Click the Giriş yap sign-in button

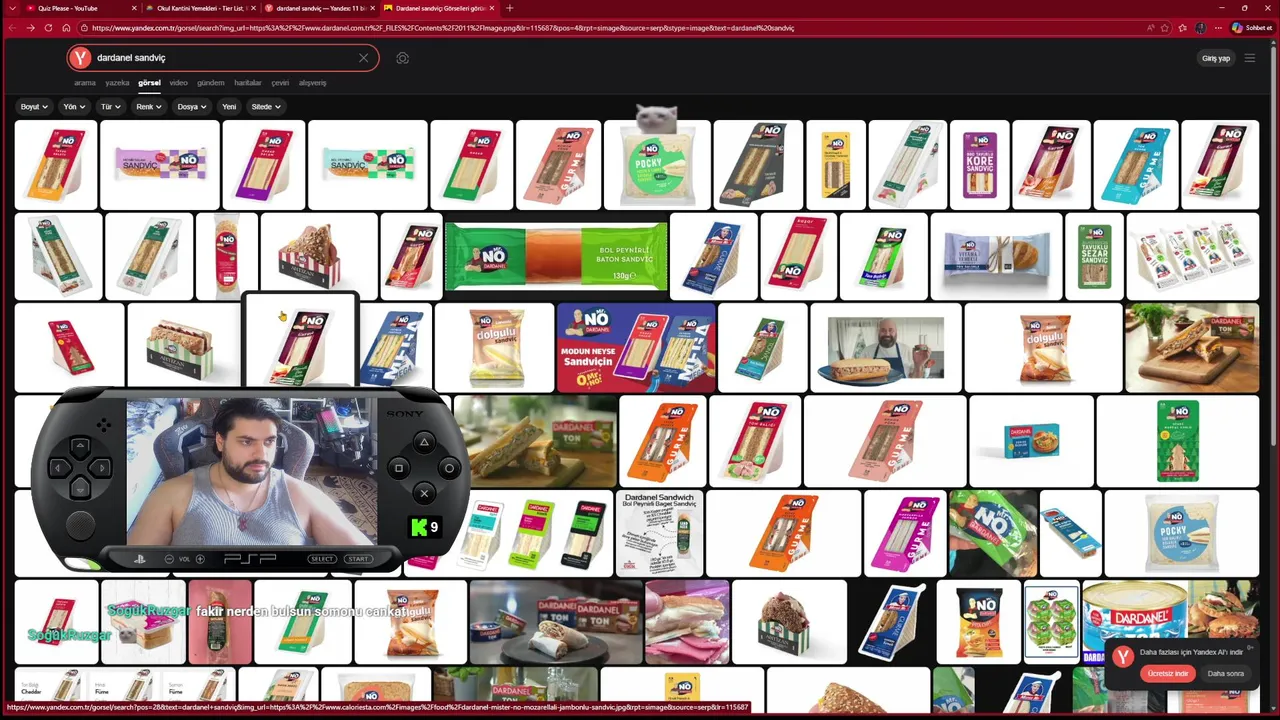pyautogui.click(x=1216, y=58)
